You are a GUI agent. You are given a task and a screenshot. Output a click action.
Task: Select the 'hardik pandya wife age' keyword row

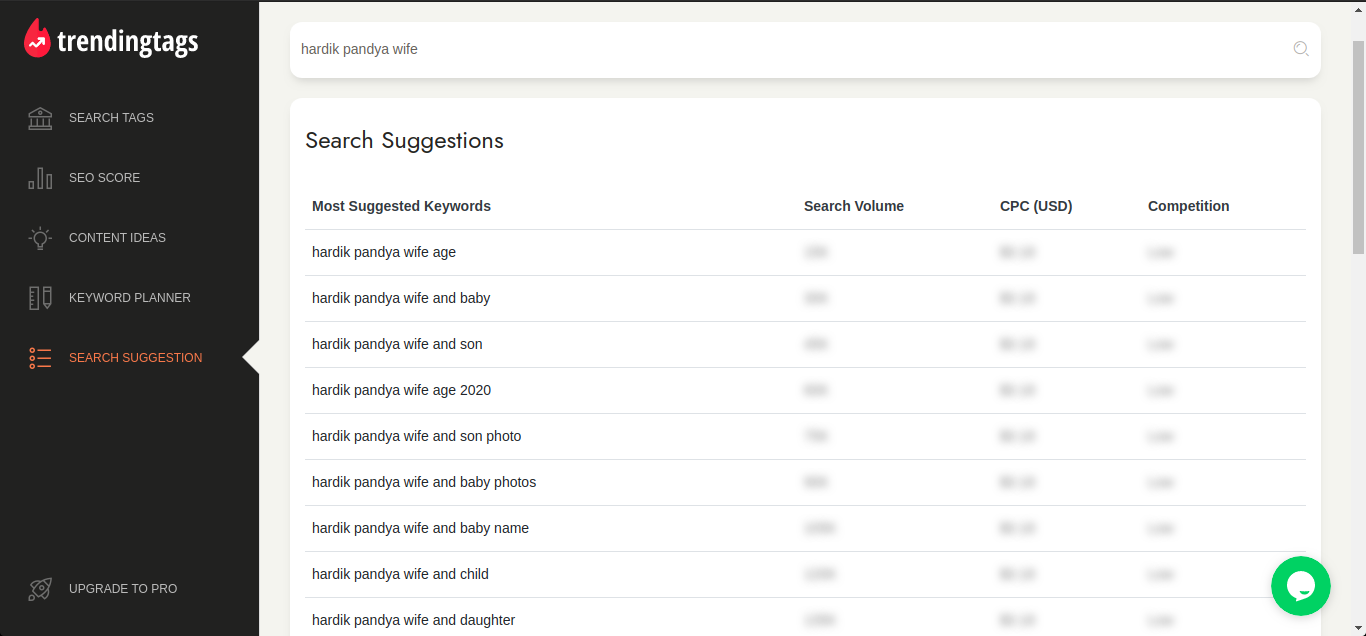(384, 252)
